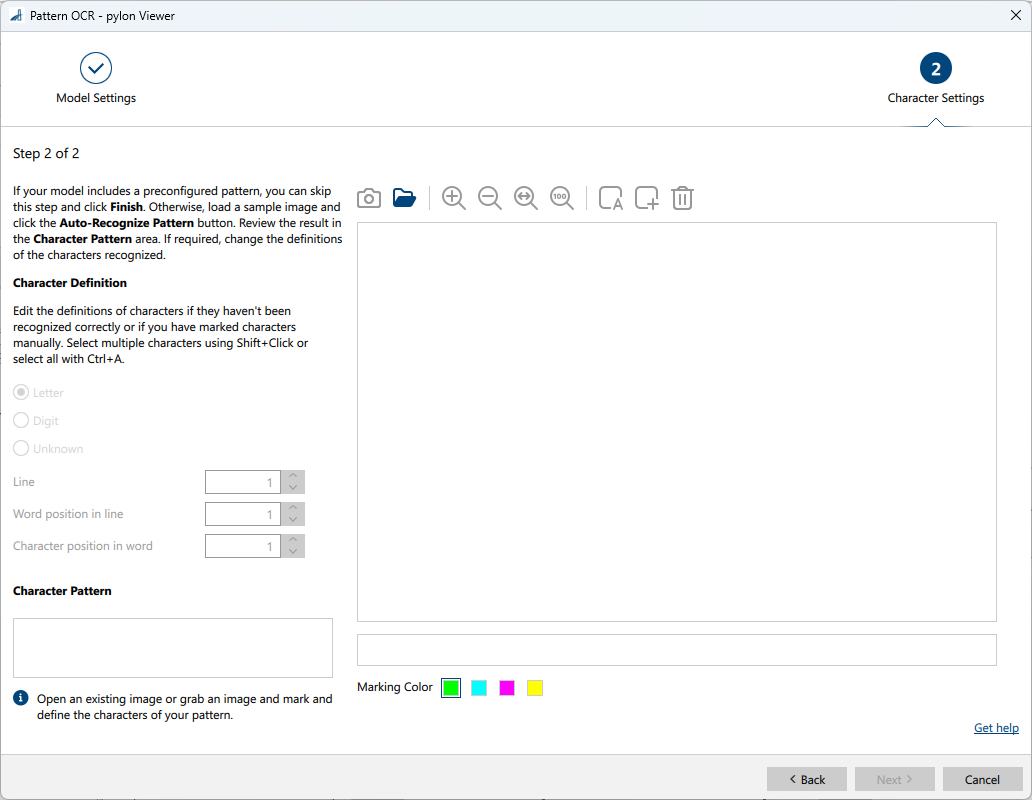
Task: Increase the Line value
Action: pyautogui.click(x=293, y=476)
